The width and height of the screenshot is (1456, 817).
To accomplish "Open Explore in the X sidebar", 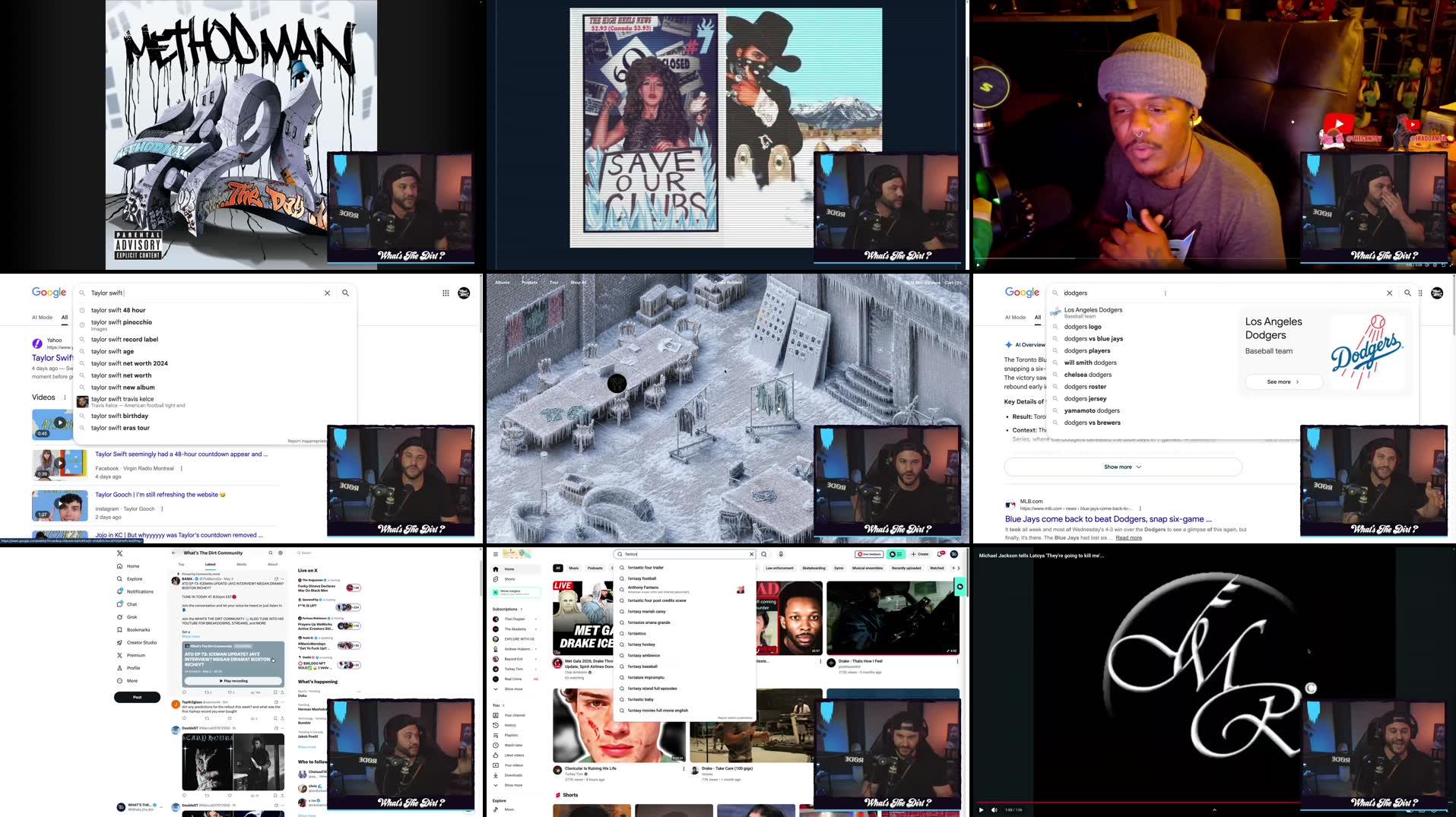I will click(x=129, y=579).
